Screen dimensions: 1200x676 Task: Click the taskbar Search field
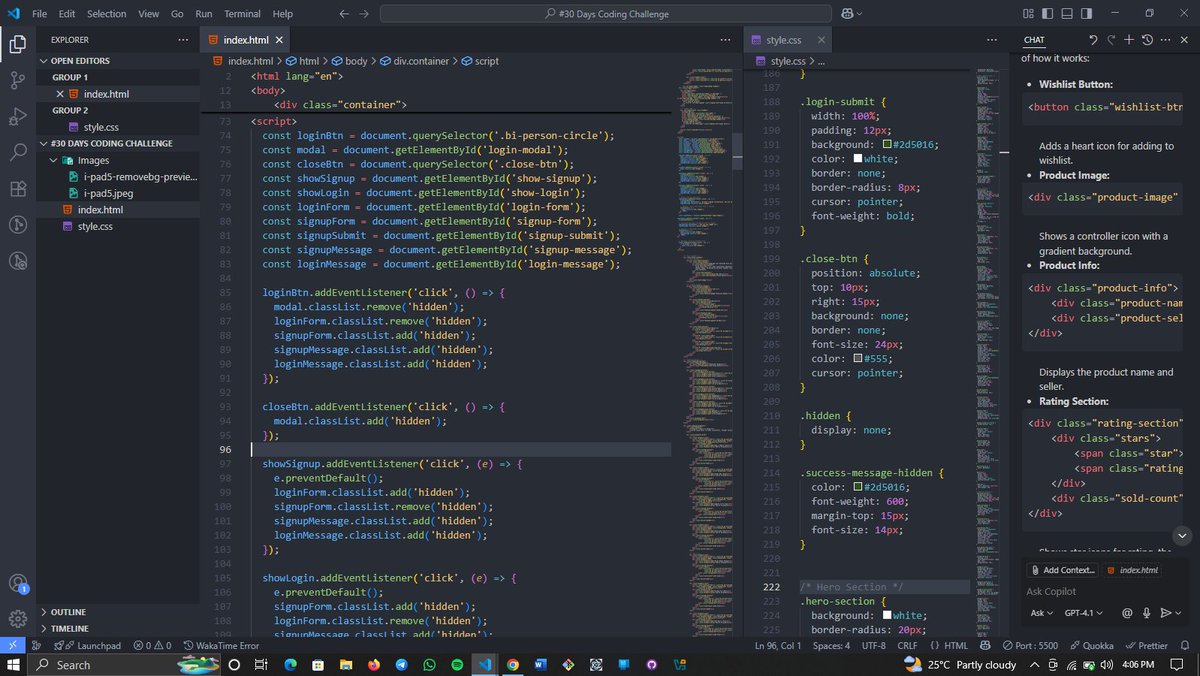point(79,664)
